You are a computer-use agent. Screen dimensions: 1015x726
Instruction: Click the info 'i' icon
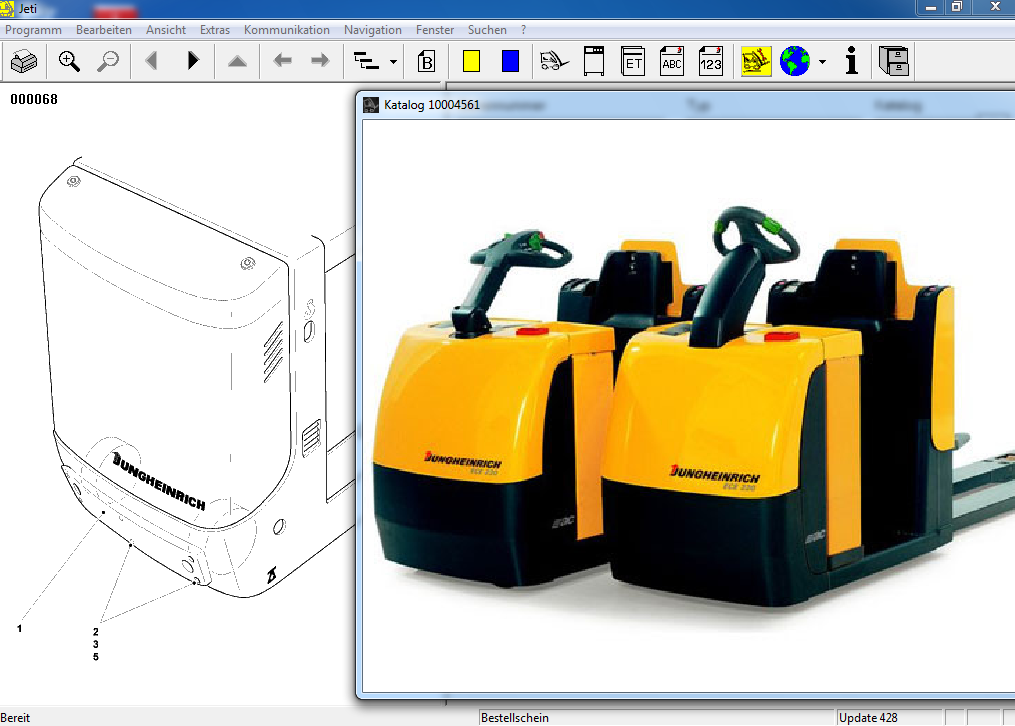tap(852, 62)
